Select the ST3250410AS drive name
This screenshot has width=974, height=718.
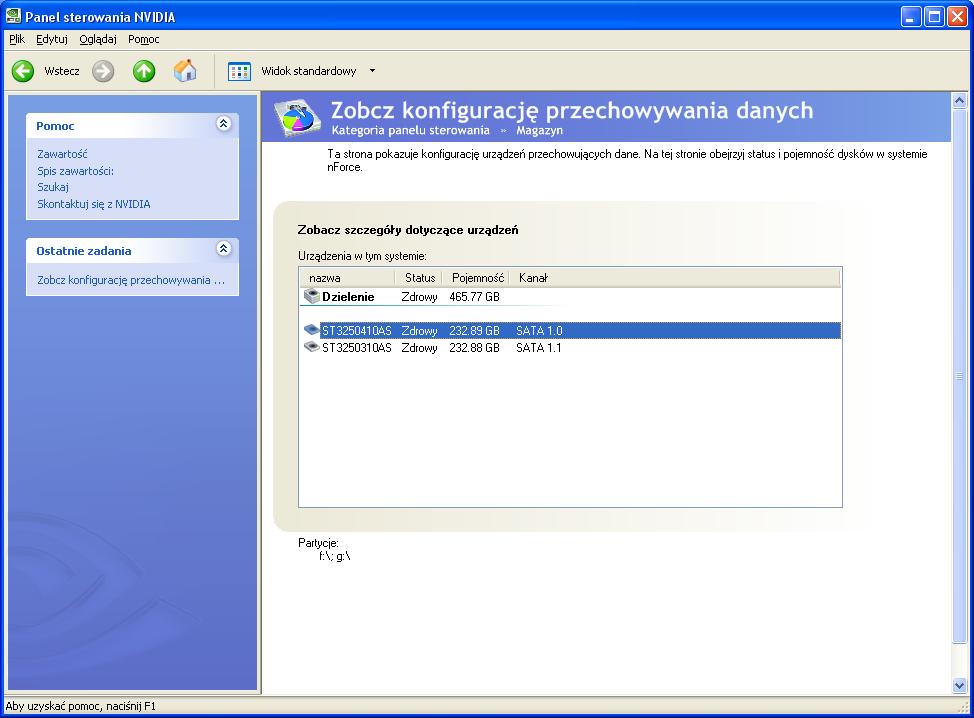357,330
